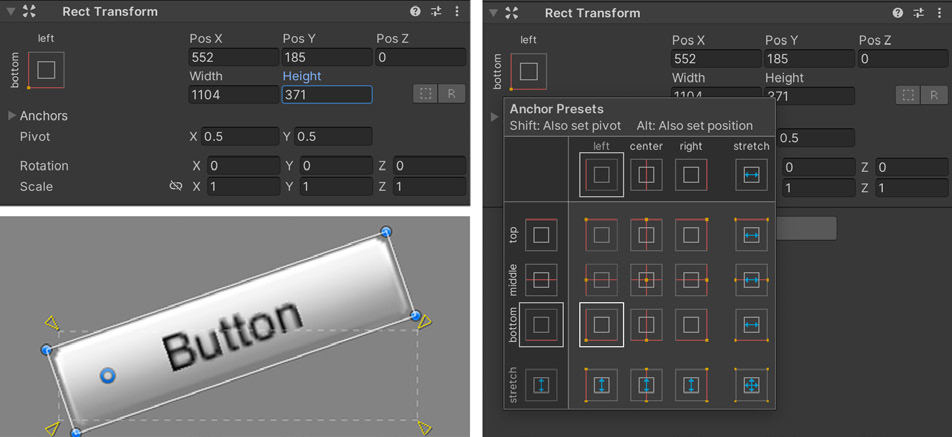
Task: Click the Pos Y field above Button preview
Action: click(327, 57)
